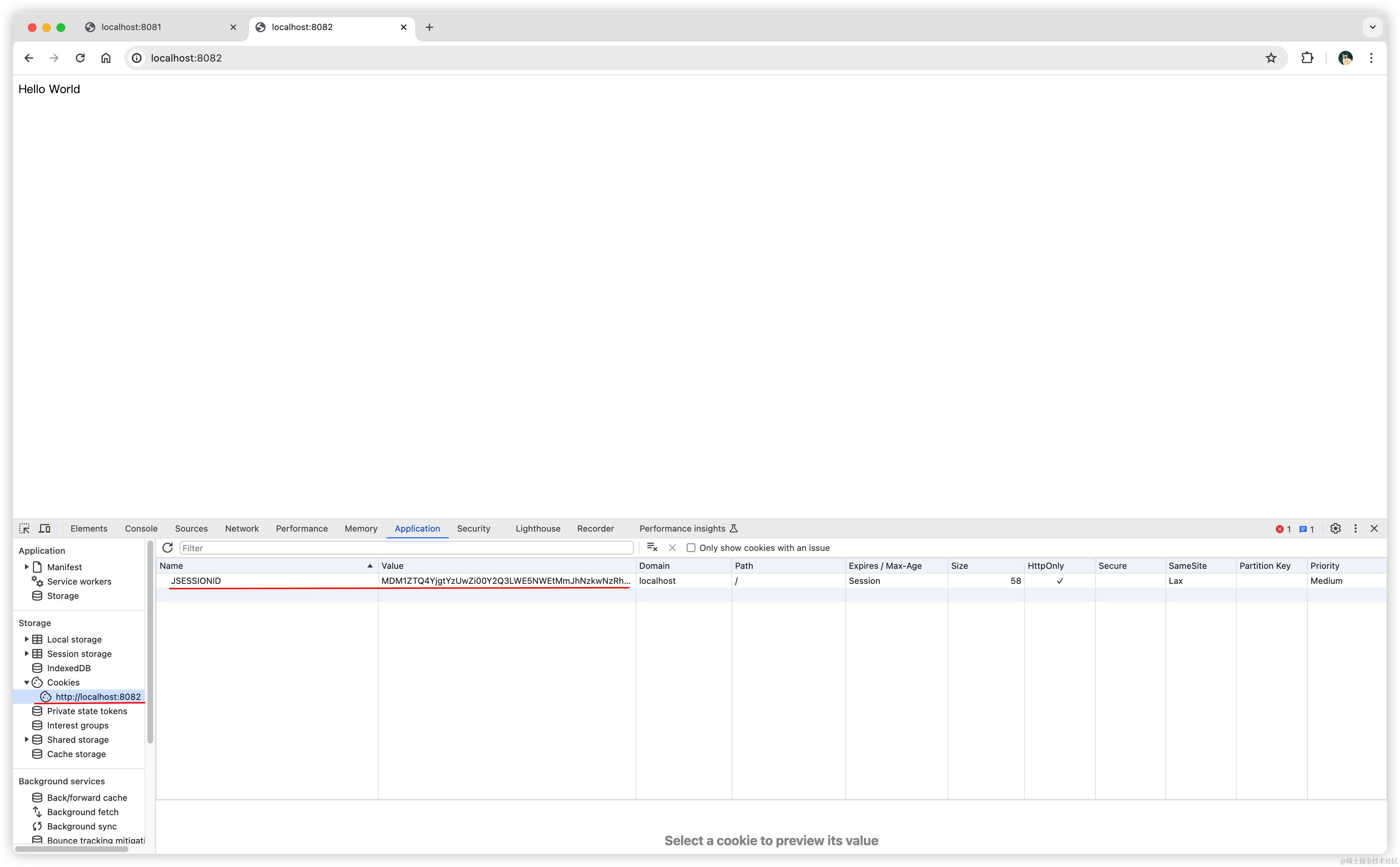The height and width of the screenshot is (867, 1400).
Task: Click the browser home icon
Action: click(106, 58)
